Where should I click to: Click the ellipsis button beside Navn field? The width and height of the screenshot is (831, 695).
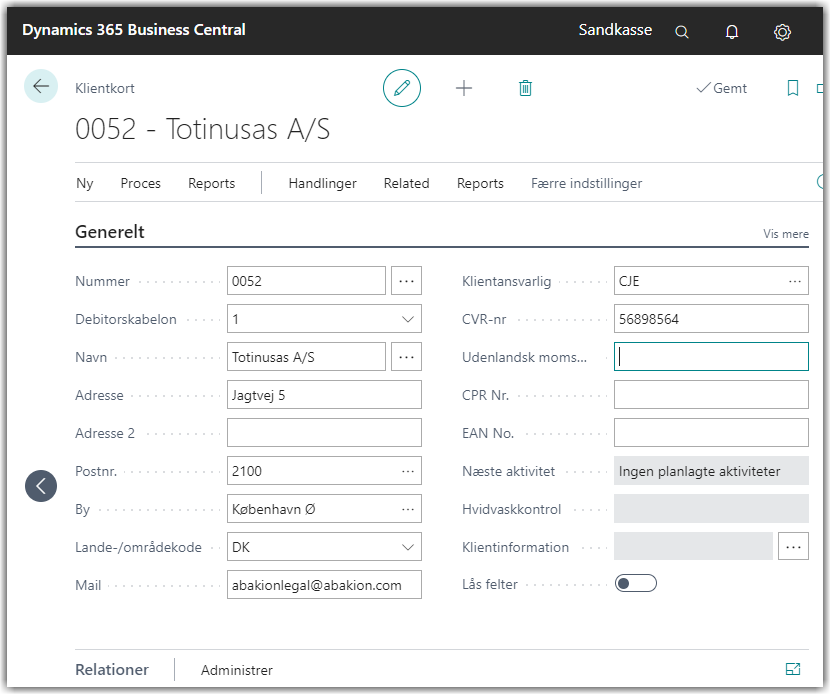[406, 357]
